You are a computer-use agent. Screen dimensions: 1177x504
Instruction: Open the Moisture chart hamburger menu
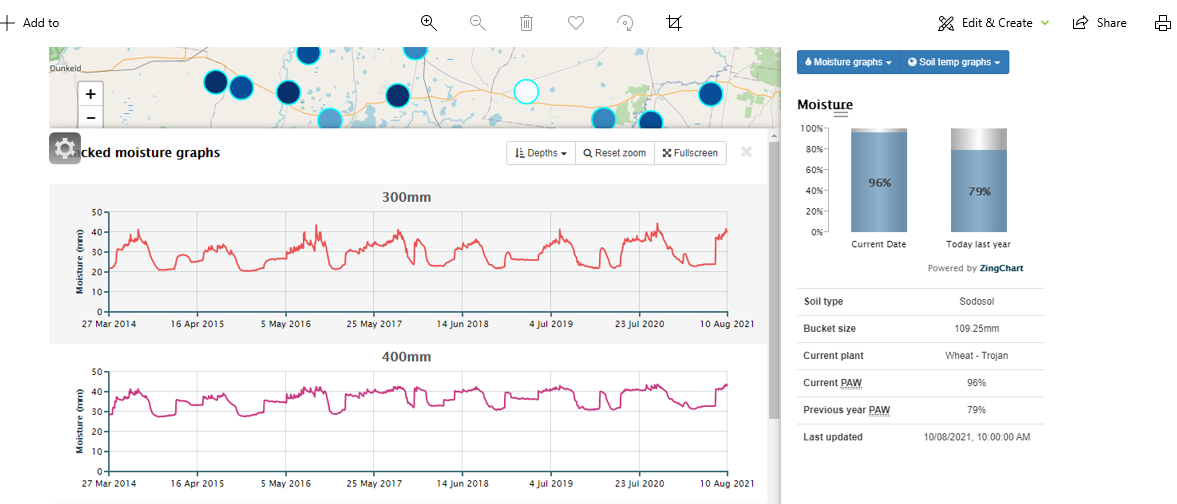coord(841,114)
